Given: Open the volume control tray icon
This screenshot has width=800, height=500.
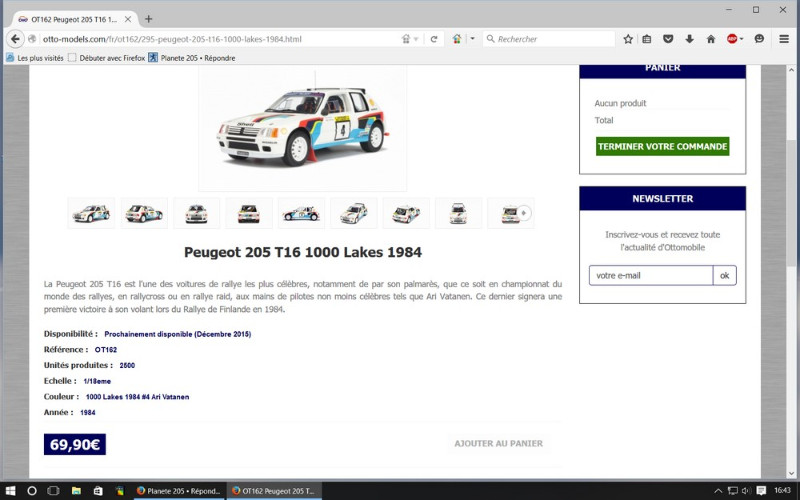Looking at the screenshot, I should 745,491.
